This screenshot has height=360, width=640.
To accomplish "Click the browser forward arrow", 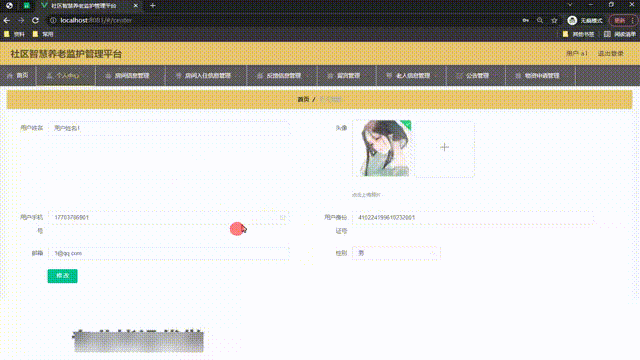I will [21, 20].
